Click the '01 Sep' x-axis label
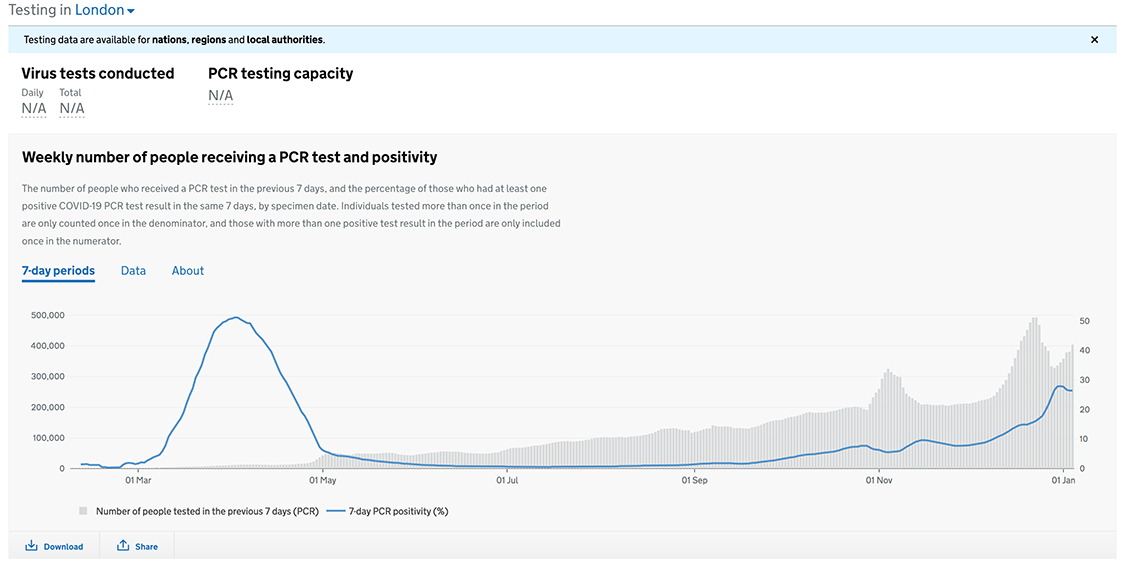This screenshot has height=568, width=1134. [694, 481]
